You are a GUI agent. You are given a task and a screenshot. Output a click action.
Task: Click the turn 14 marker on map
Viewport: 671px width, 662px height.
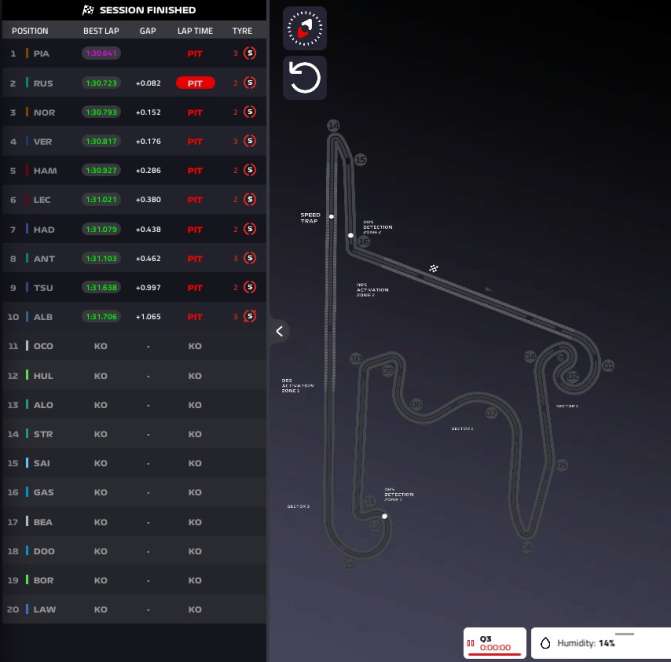[333, 125]
